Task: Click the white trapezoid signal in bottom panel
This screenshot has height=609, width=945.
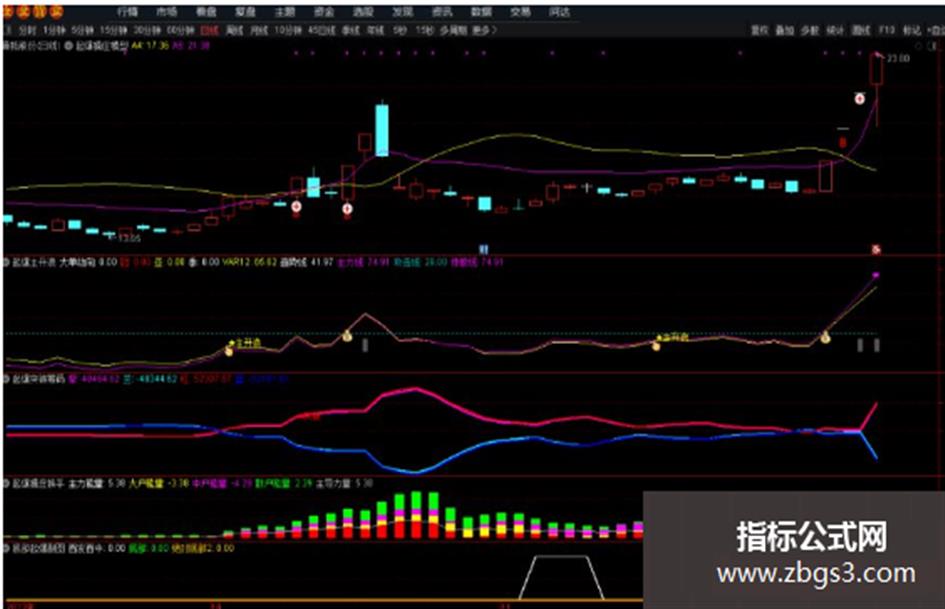Action: tap(562, 577)
